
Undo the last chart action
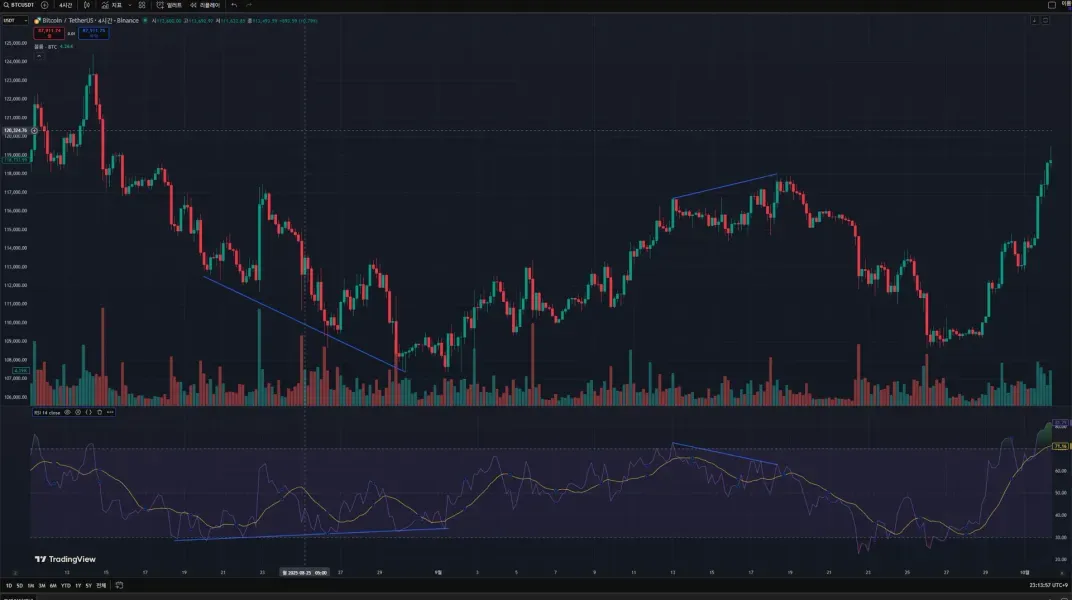pos(234,5)
